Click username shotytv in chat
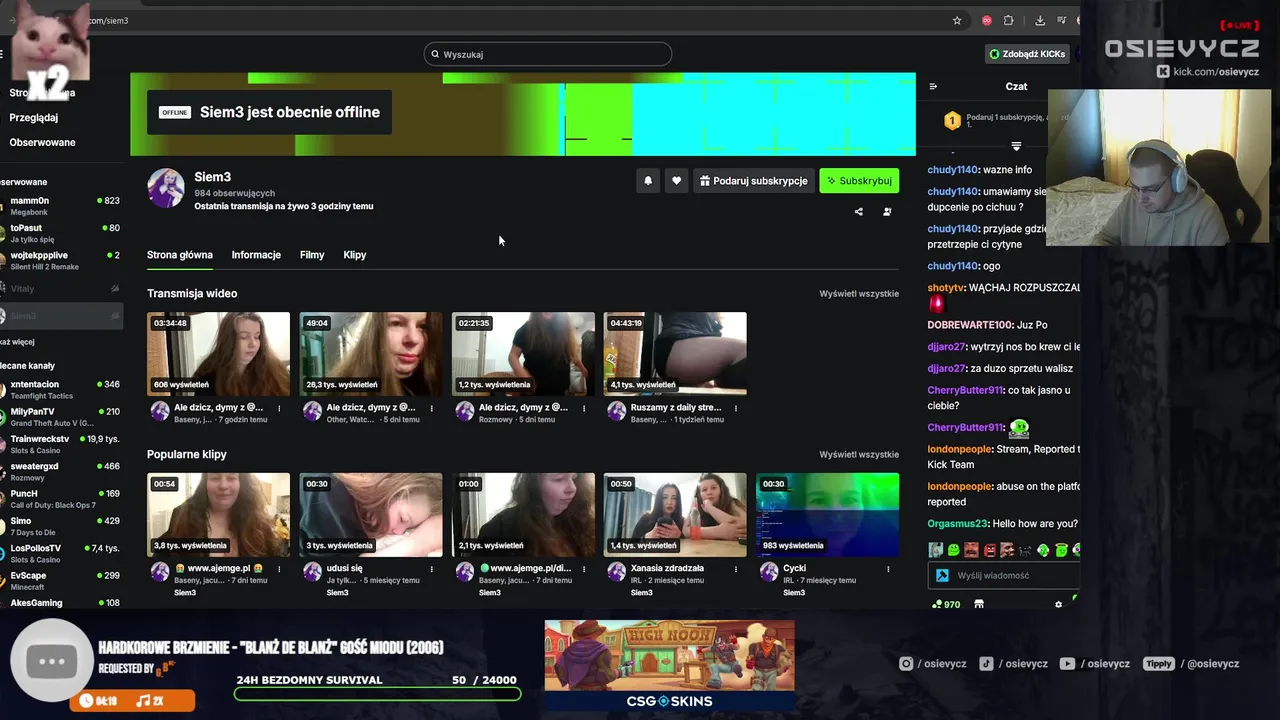Image resolution: width=1280 pixels, height=720 pixels. (x=946, y=288)
